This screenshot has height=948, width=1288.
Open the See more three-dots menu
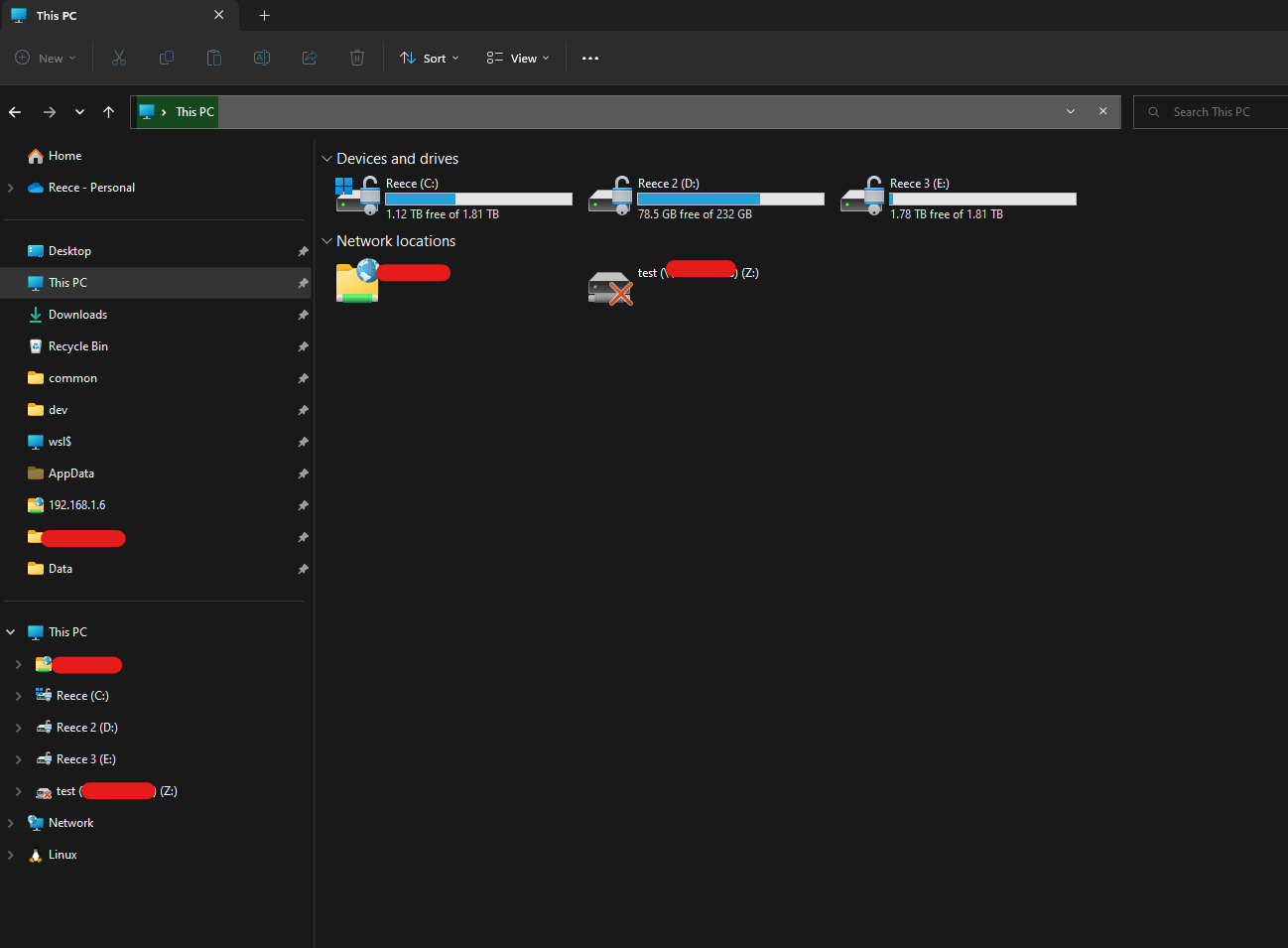[x=590, y=59]
